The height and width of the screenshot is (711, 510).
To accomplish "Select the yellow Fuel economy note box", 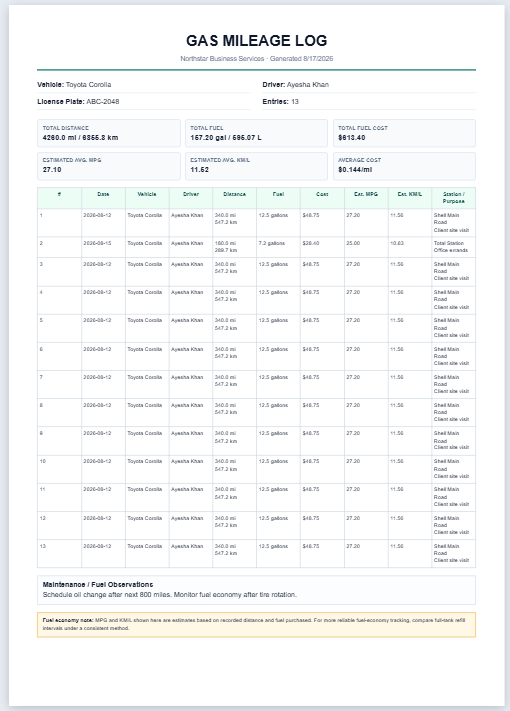I will [257, 624].
